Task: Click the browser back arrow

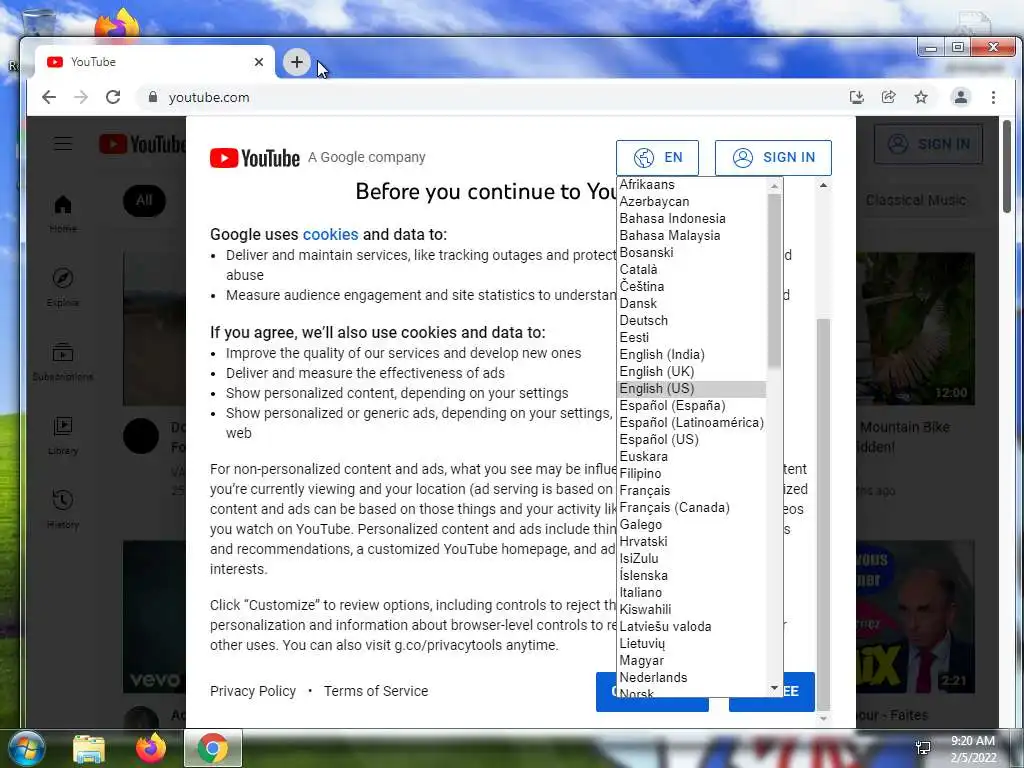Action: (x=49, y=97)
